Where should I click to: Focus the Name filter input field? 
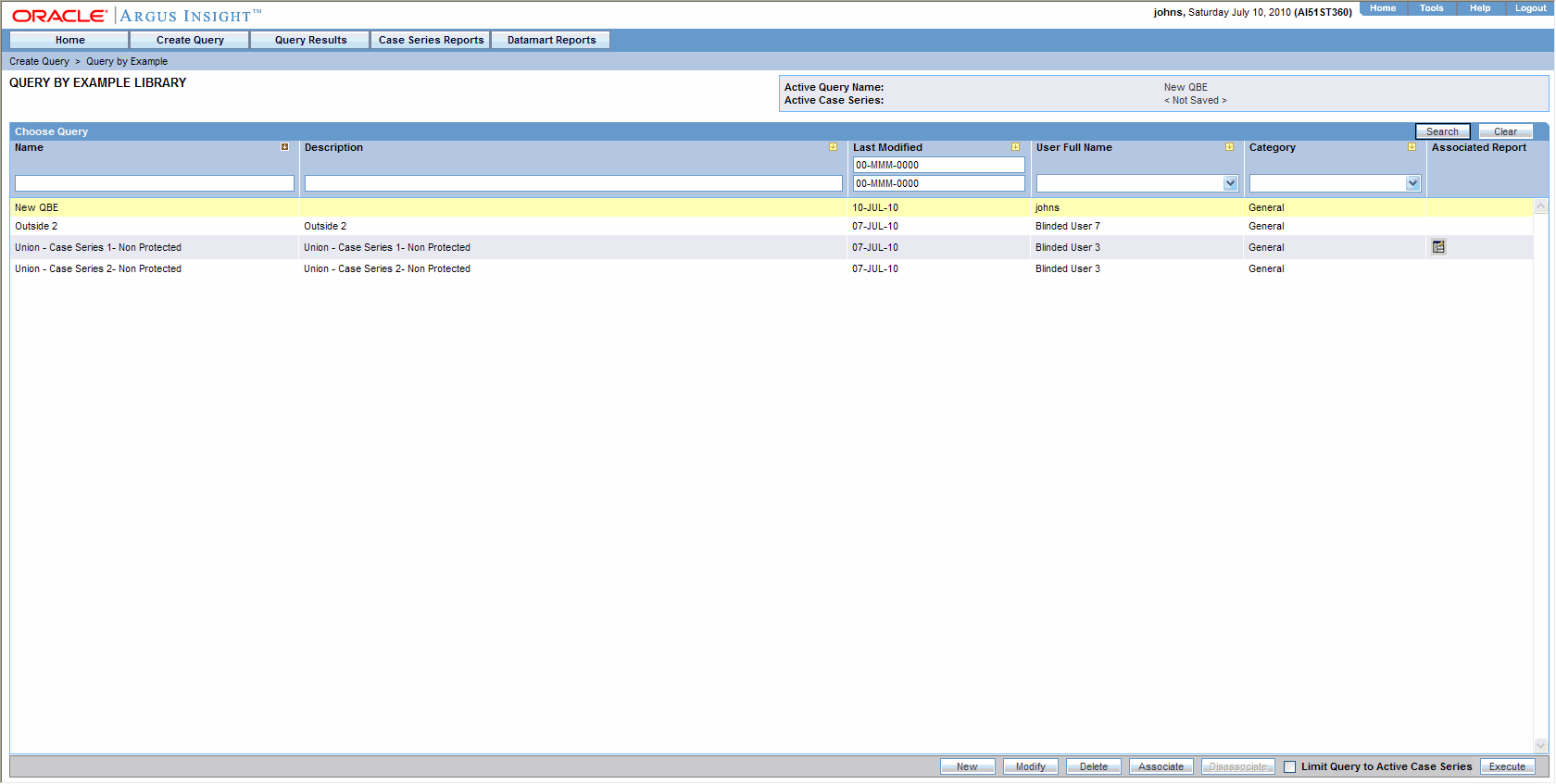(155, 183)
